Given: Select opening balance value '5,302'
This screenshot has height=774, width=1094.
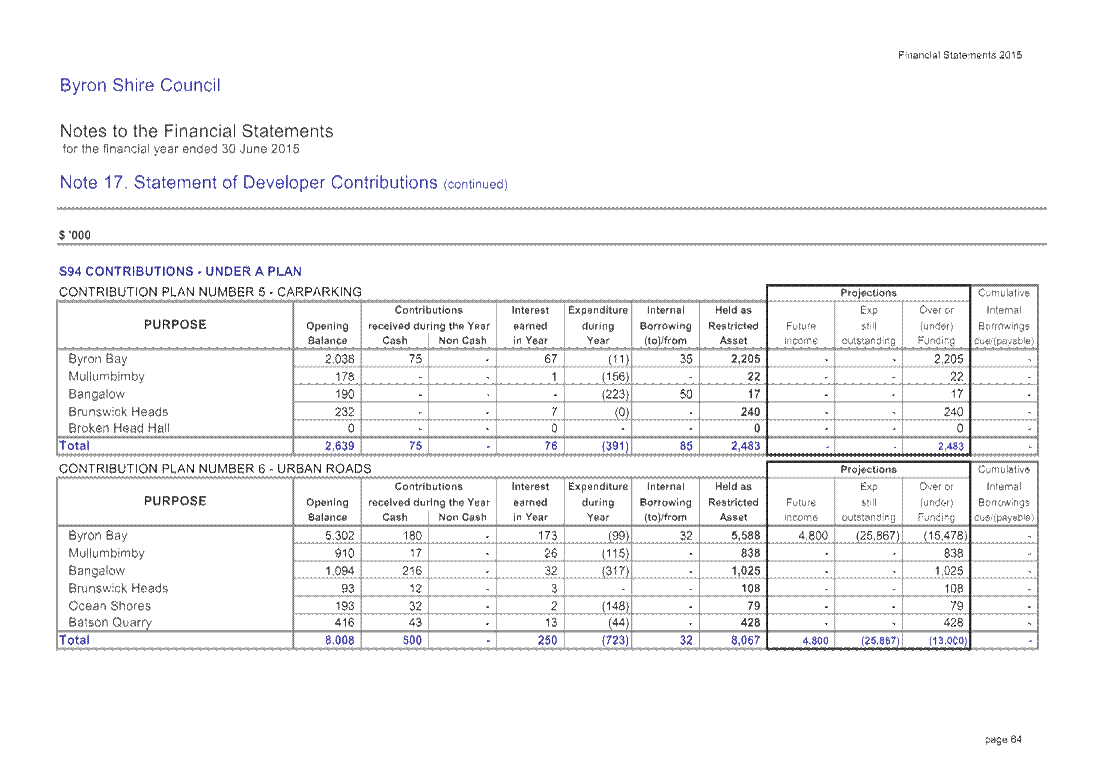Looking at the screenshot, I should pos(340,535).
